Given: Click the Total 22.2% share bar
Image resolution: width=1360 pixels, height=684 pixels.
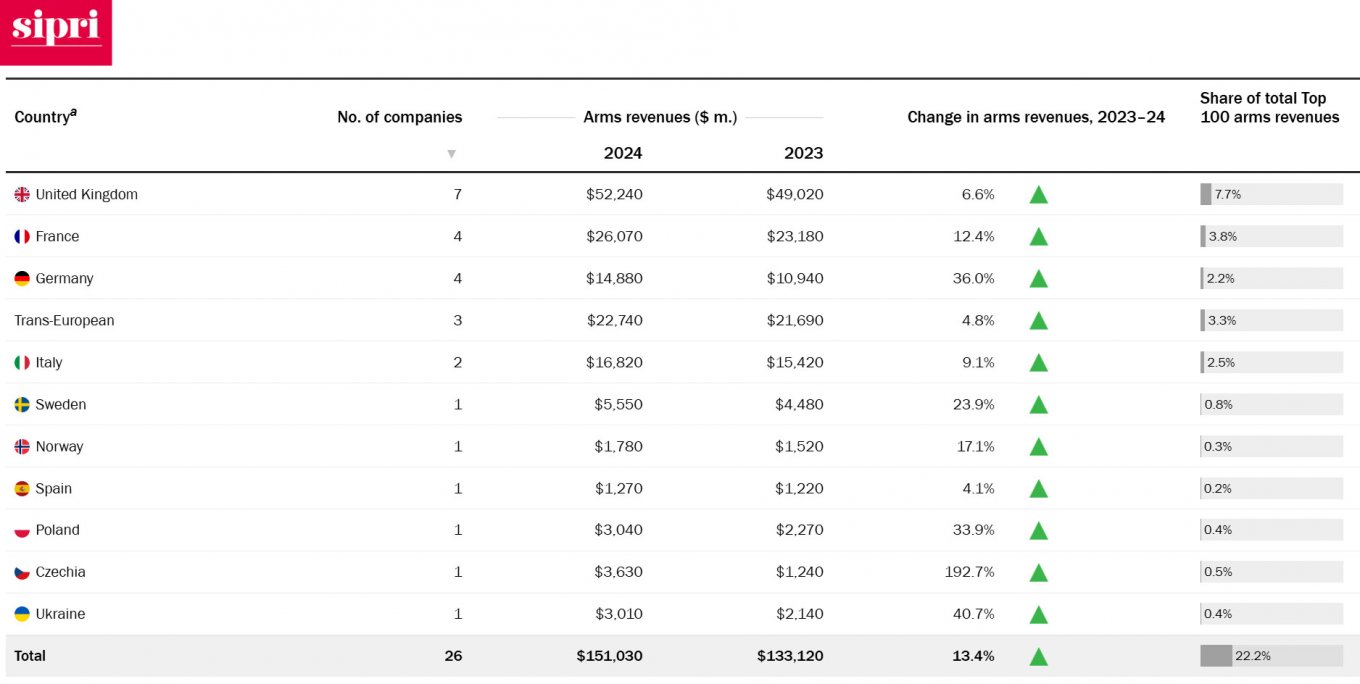Looking at the screenshot, I should tap(1271, 656).
